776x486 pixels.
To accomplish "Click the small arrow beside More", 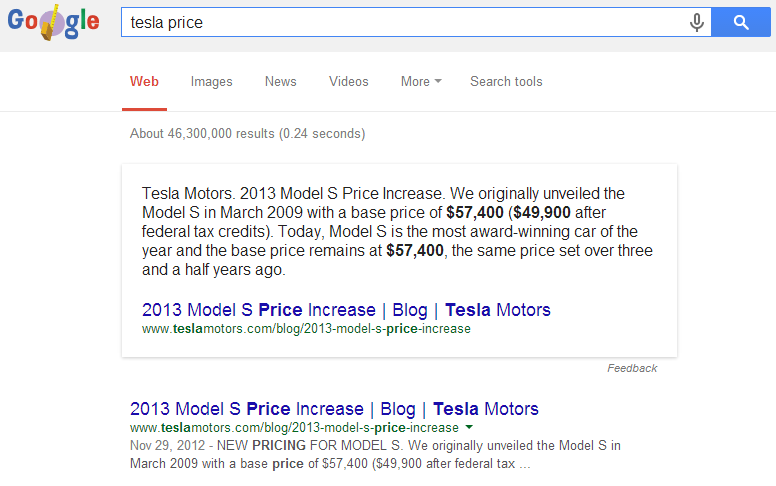I will pyautogui.click(x=438, y=82).
